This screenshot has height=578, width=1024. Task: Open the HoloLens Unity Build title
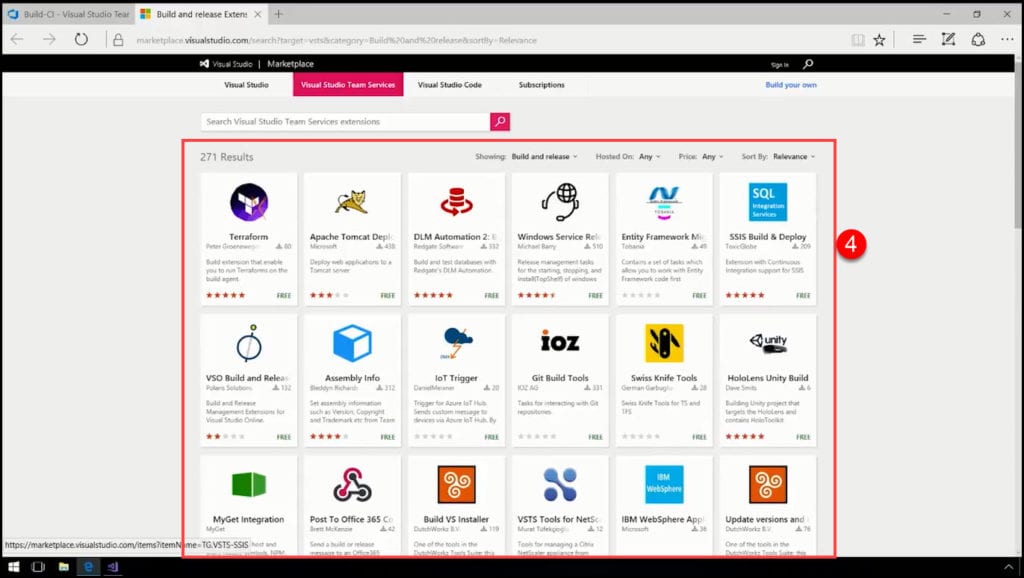point(768,378)
